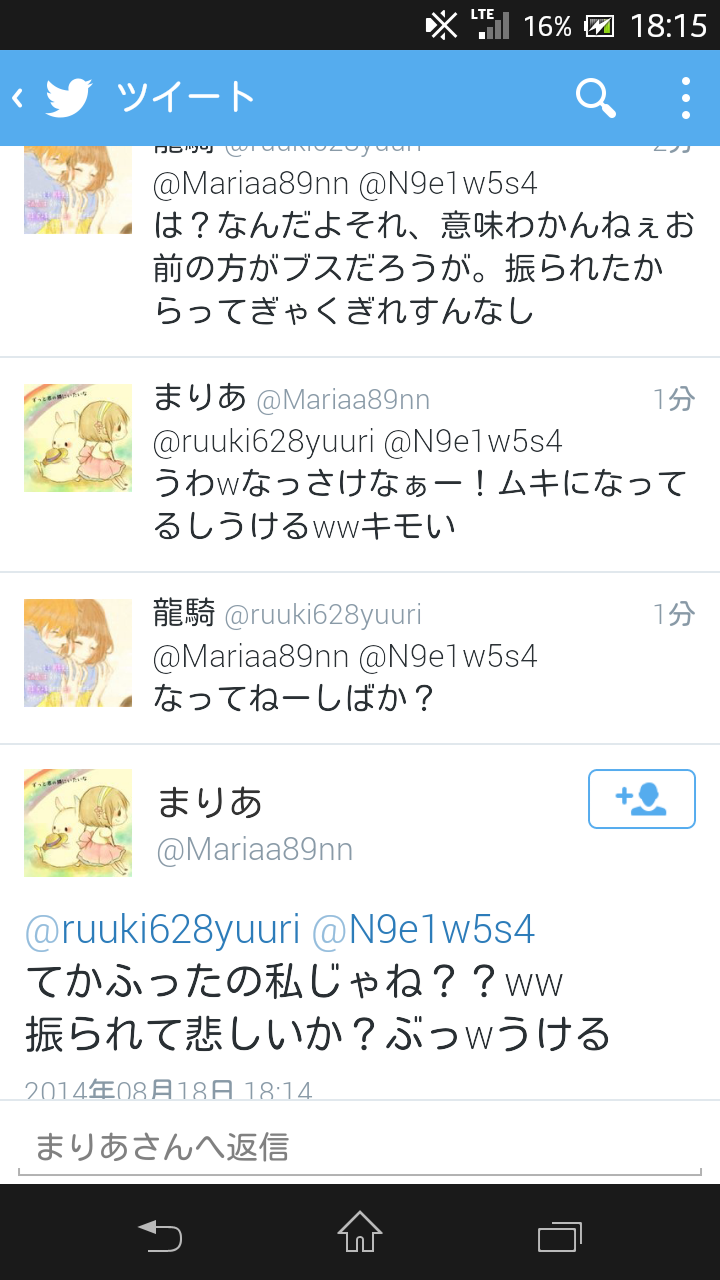Follow まりあ with the add-user button
Viewport: 720px width, 1280px height.
(x=642, y=799)
